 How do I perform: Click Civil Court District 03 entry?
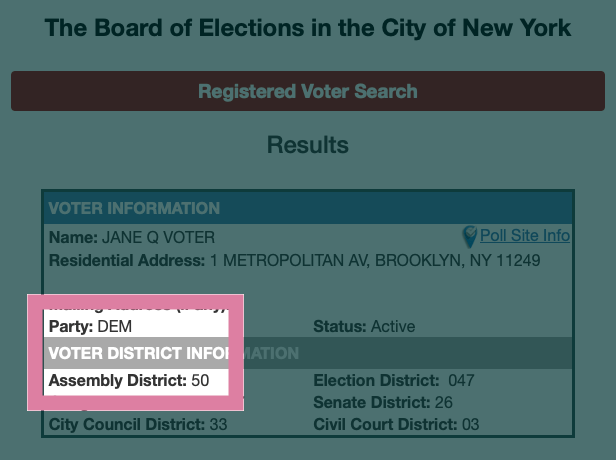click(x=396, y=424)
